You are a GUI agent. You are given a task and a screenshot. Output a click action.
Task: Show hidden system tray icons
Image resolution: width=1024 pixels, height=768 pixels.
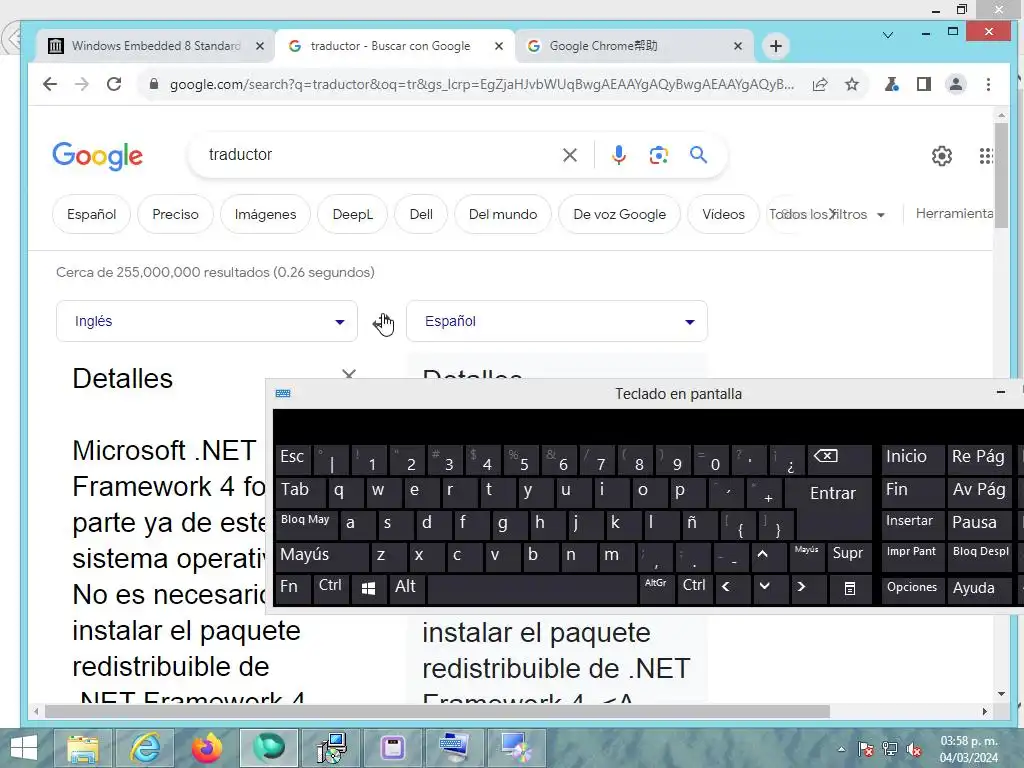(842, 749)
